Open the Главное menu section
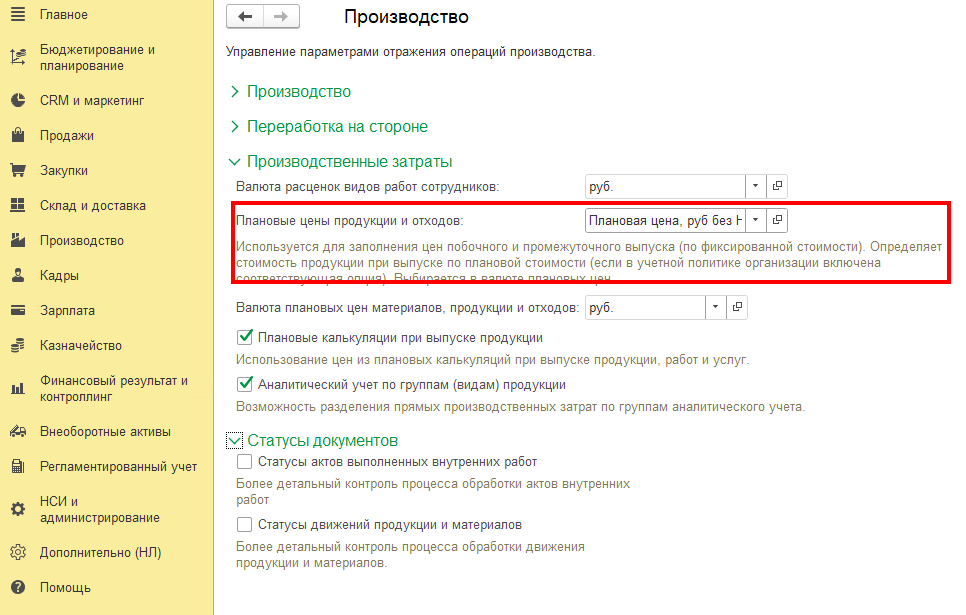This screenshot has width=966, height=615. click(x=63, y=14)
